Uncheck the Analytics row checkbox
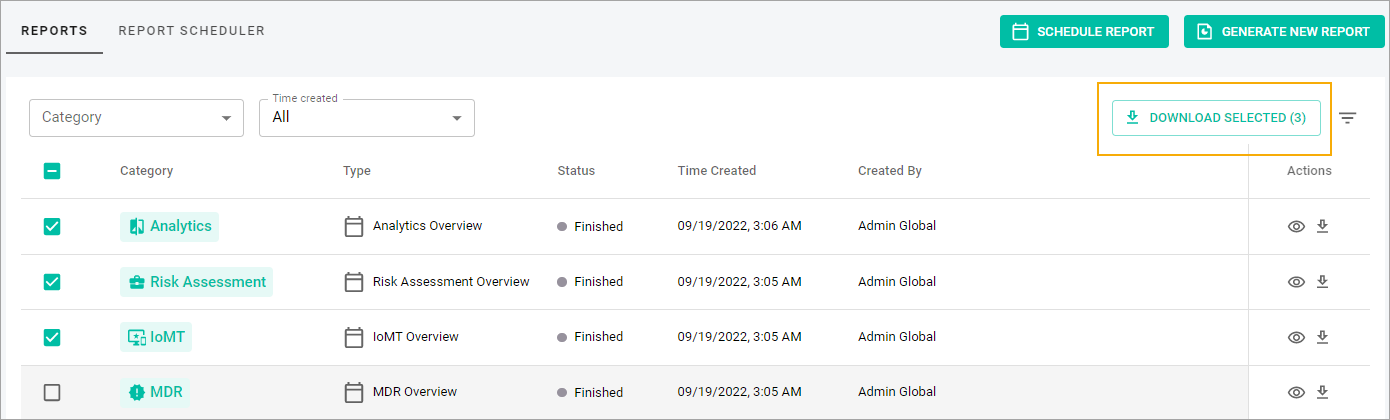 [x=52, y=227]
